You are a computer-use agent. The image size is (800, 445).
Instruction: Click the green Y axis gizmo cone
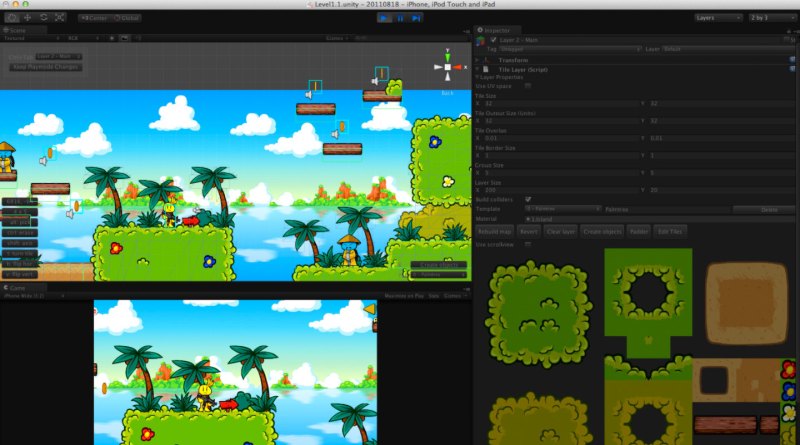(x=447, y=56)
